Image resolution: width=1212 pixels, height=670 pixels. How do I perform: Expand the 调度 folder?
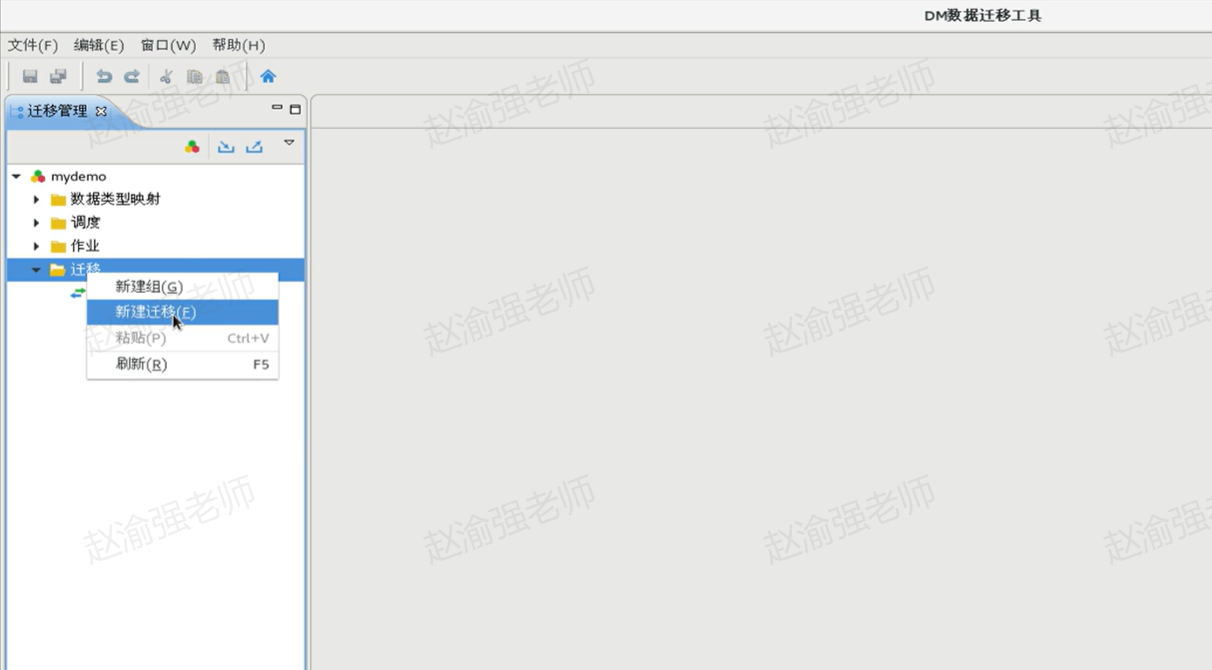point(36,222)
